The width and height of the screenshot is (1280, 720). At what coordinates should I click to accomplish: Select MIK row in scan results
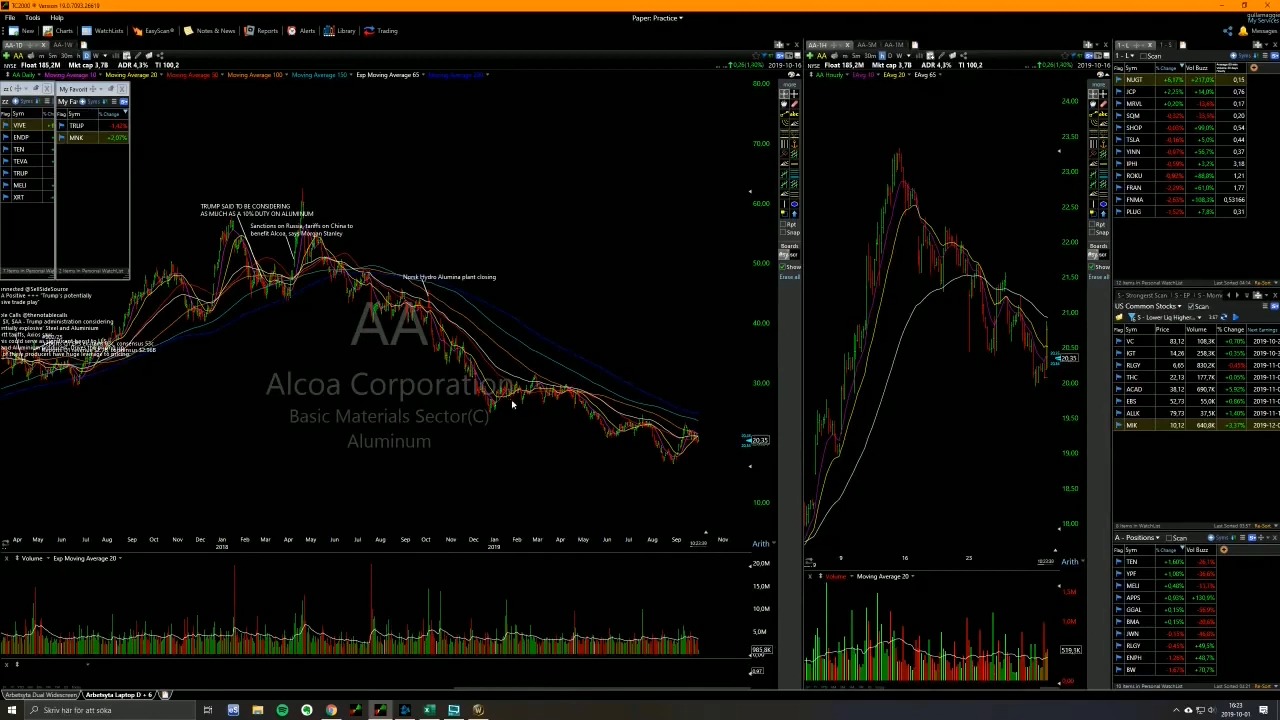coord(1196,425)
